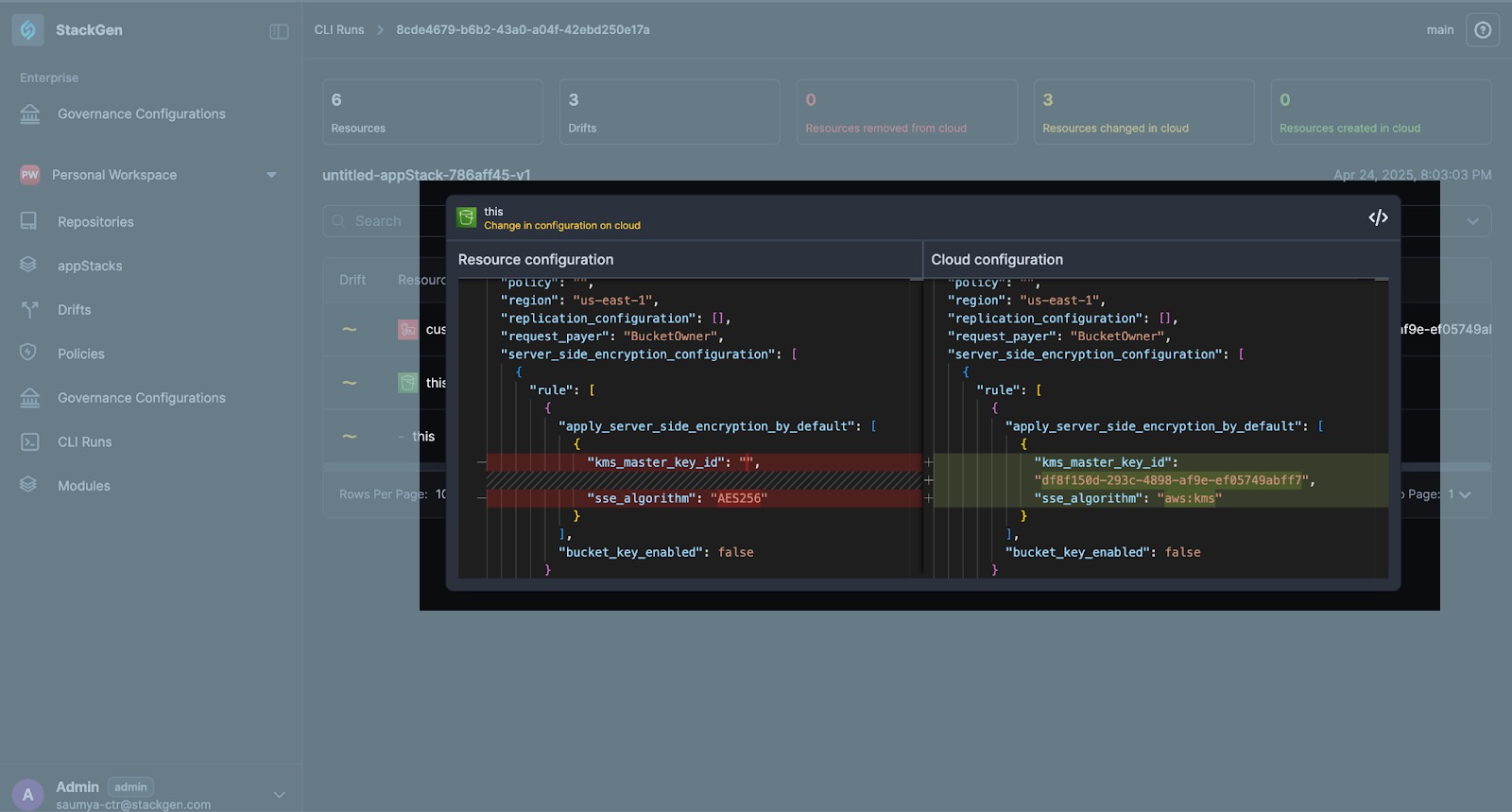Click the StackGen logo icon
The image size is (1512, 812).
click(x=28, y=30)
